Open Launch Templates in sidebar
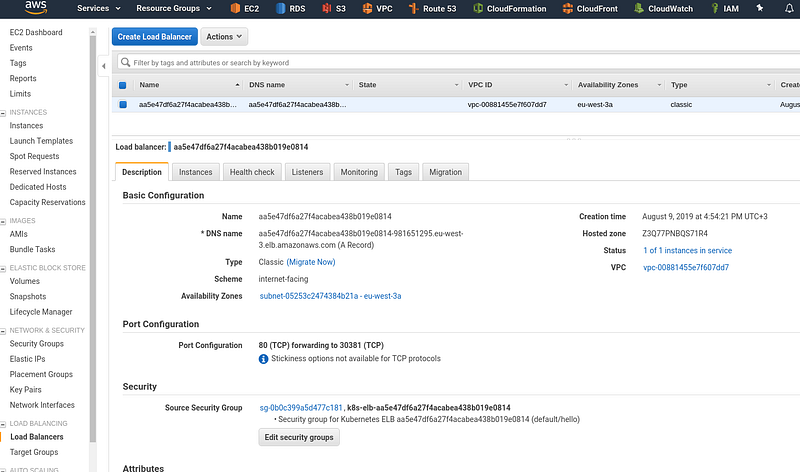800x472 pixels. (x=41, y=141)
